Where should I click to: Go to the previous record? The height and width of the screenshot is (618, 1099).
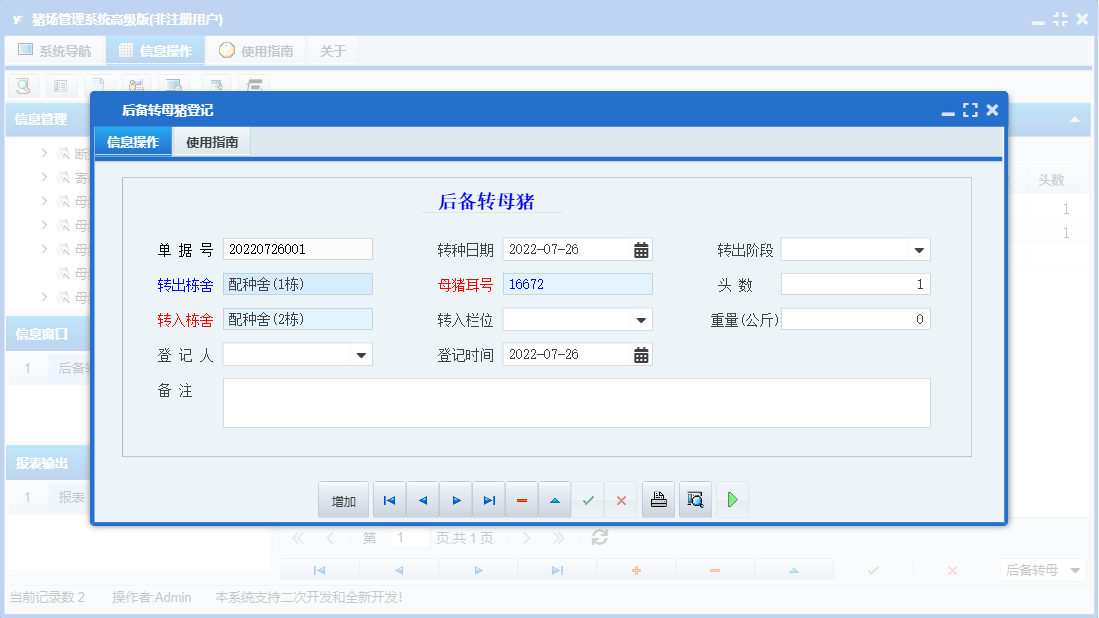(421, 499)
